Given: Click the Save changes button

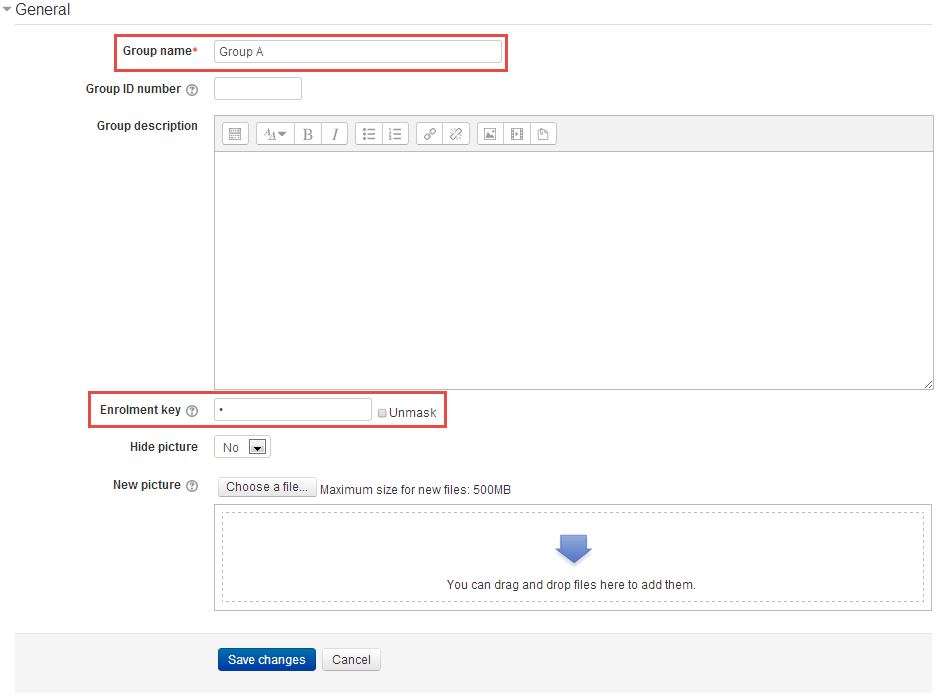Looking at the screenshot, I should (x=267, y=660).
